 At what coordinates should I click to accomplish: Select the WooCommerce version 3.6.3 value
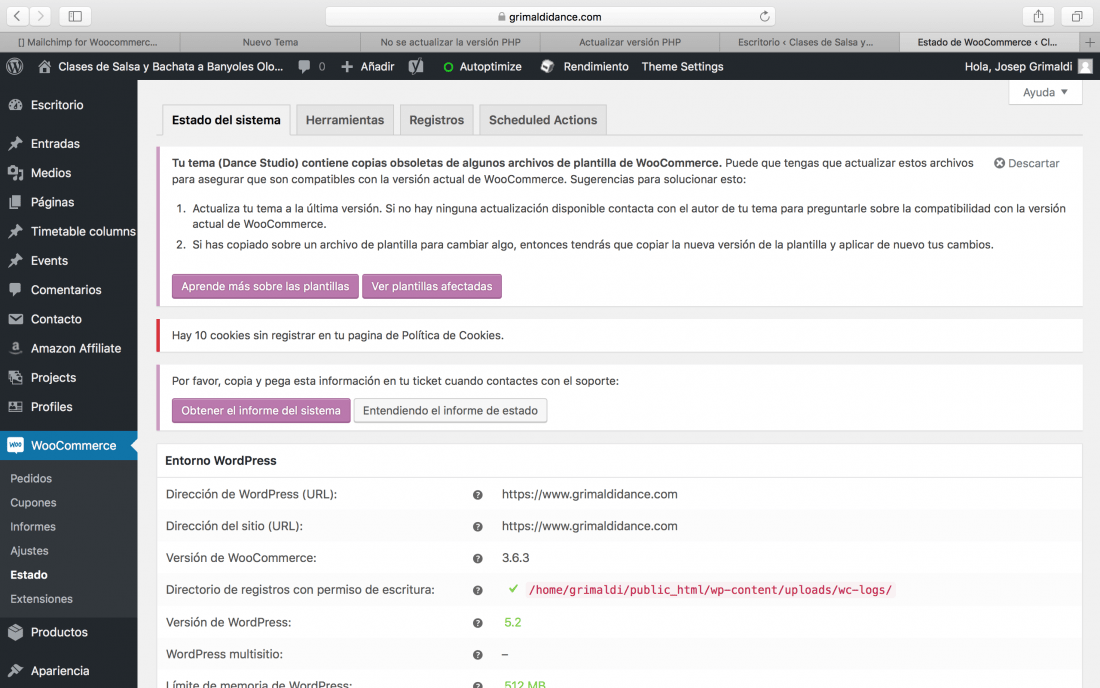click(x=516, y=558)
